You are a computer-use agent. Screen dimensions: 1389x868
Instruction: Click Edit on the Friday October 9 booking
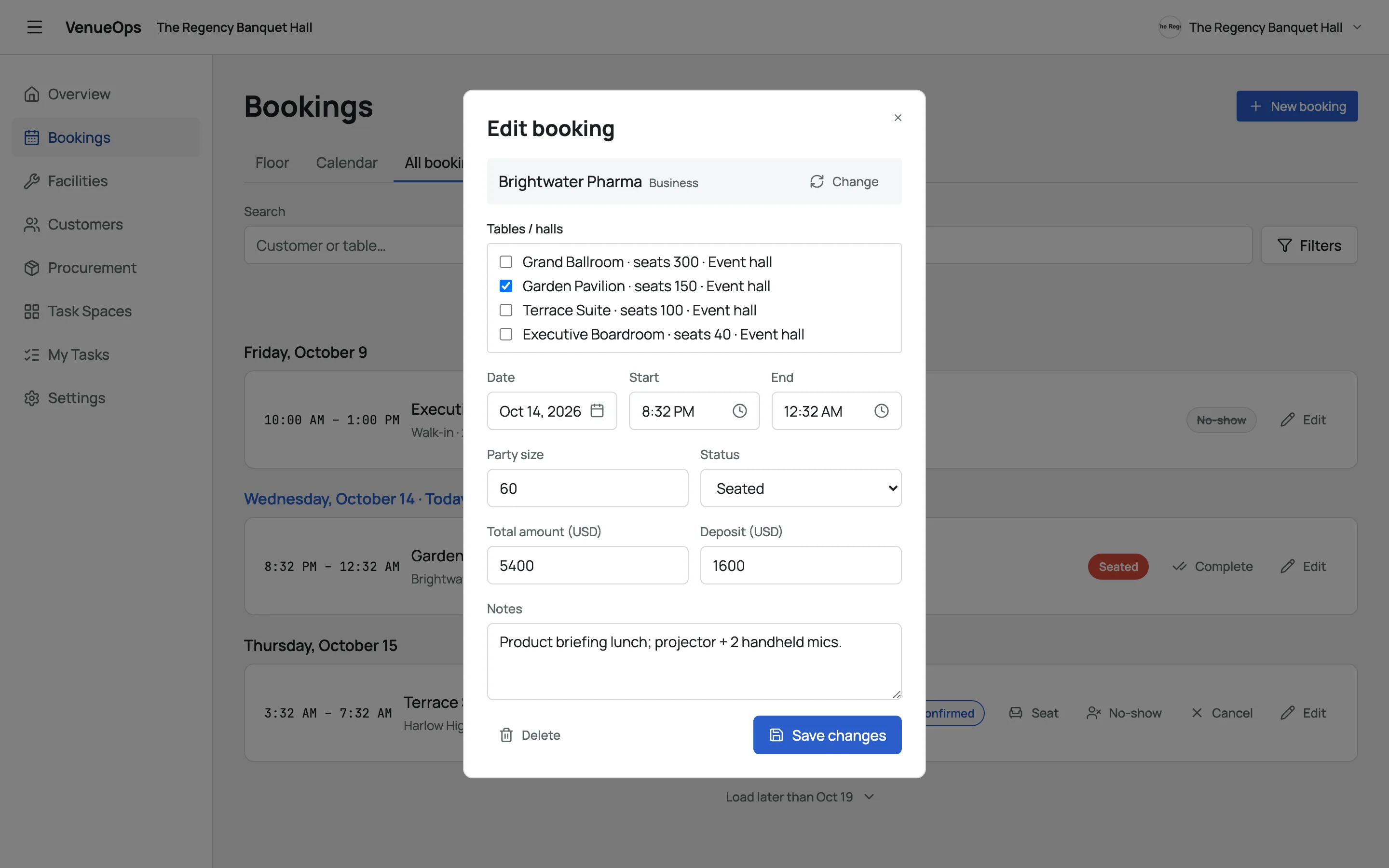coord(1303,420)
